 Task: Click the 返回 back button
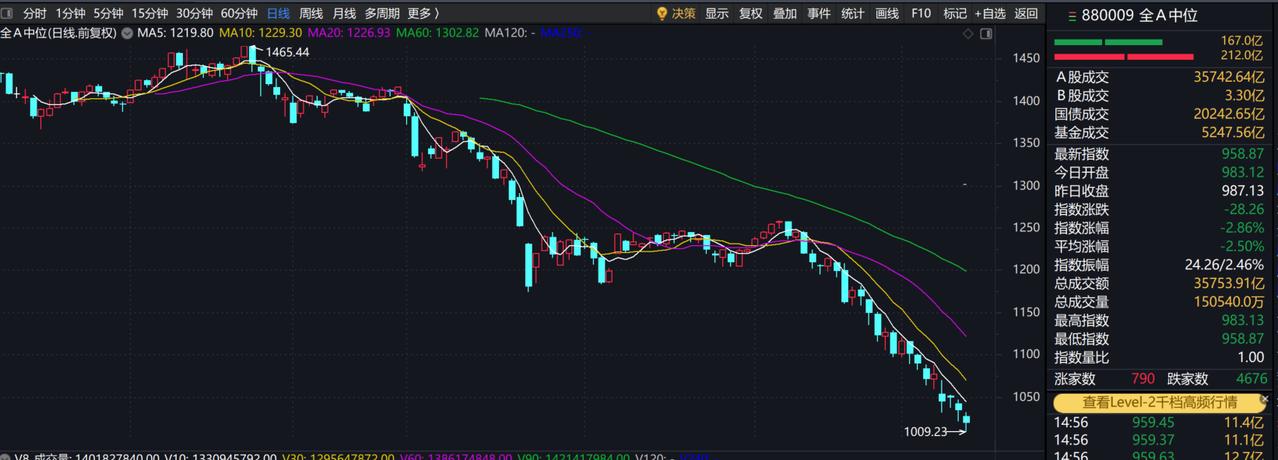pos(1026,14)
